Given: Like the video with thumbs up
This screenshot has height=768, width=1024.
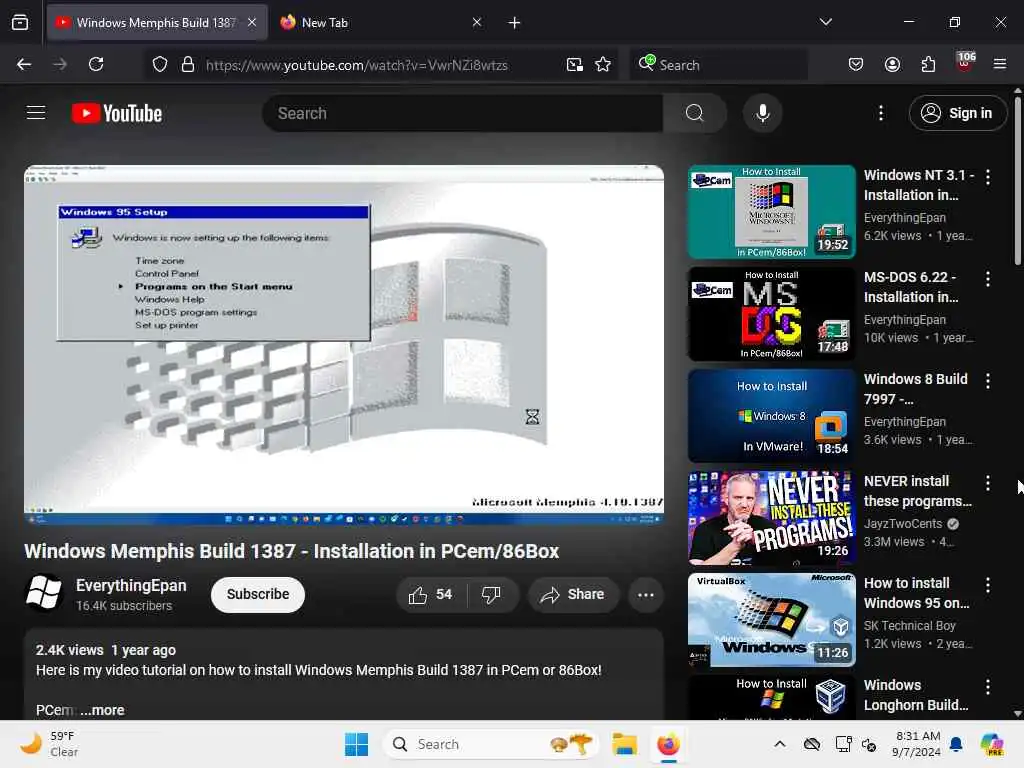Looking at the screenshot, I should click(x=431, y=594).
